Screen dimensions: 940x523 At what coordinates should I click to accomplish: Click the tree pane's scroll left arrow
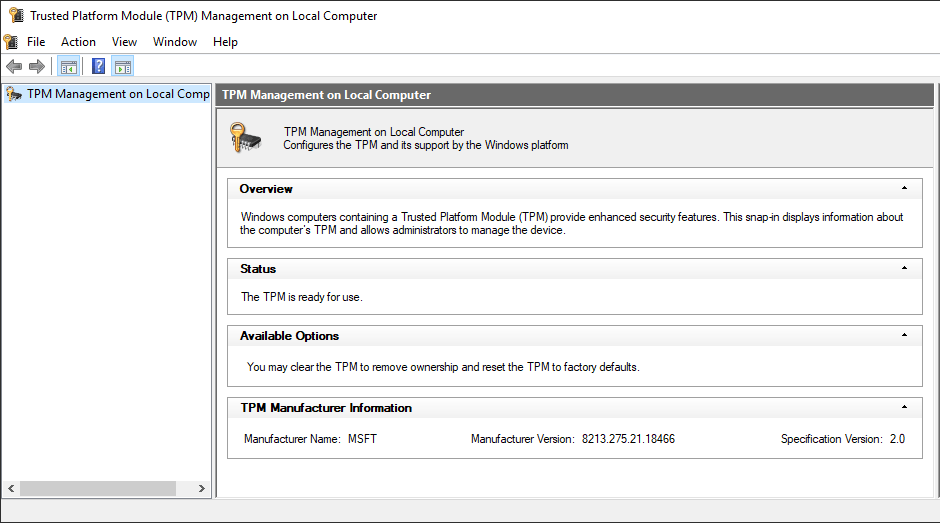coord(11,489)
